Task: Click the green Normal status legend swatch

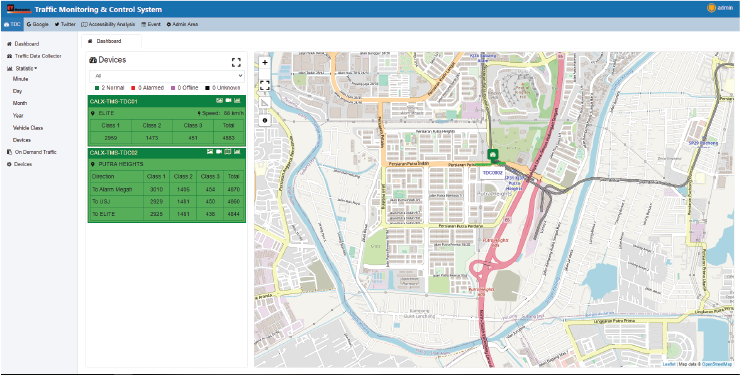Action: pyautogui.click(x=97, y=88)
